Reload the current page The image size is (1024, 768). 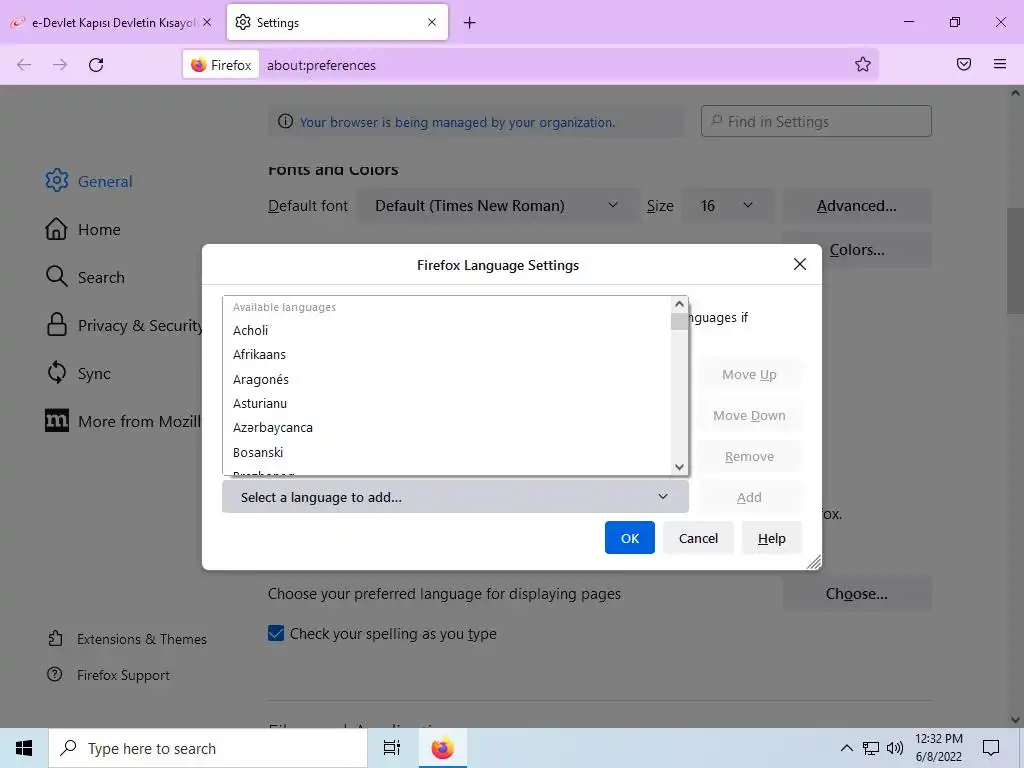[96, 65]
